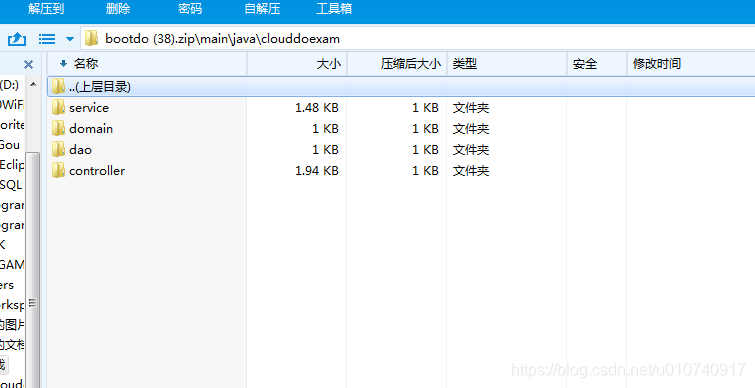Click the left tree panel scrollbar thumb
The image size is (755, 388).
(x=33, y=270)
